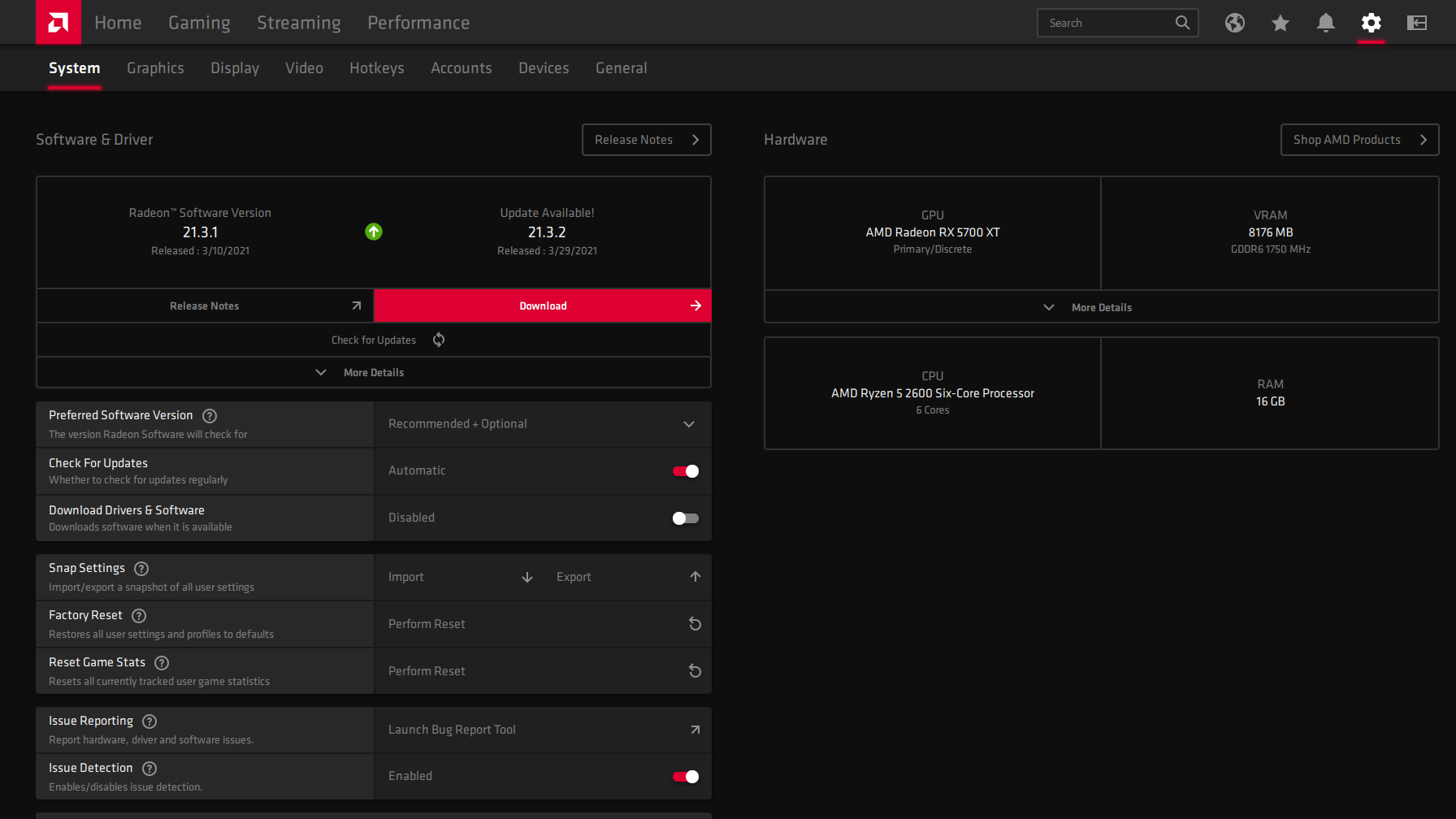Click the settings gear icon

pyautogui.click(x=1371, y=23)
